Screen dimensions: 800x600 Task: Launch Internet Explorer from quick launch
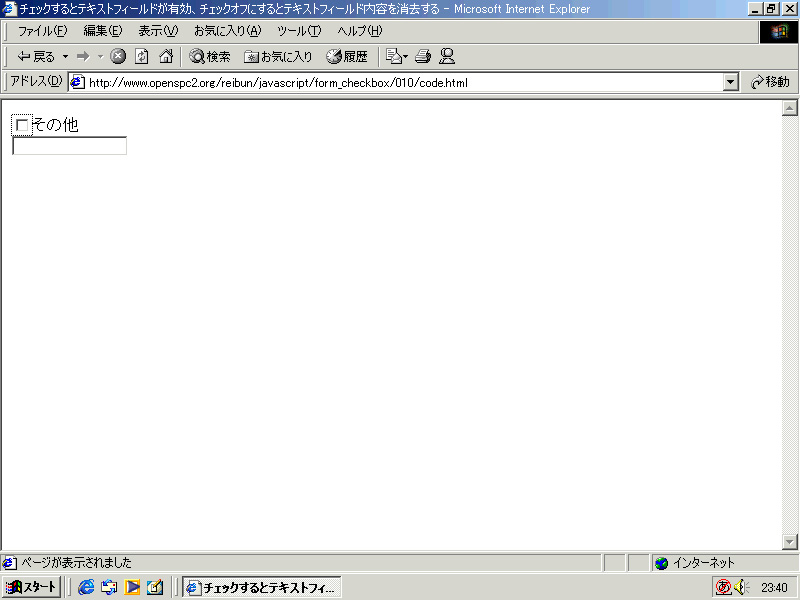[x=86, y=587]
